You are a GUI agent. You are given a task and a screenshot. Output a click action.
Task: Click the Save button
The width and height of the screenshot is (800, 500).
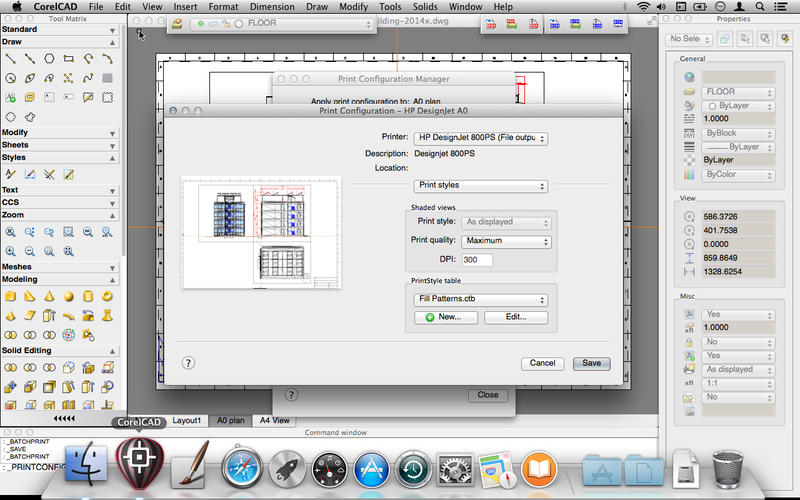[591, 363]
